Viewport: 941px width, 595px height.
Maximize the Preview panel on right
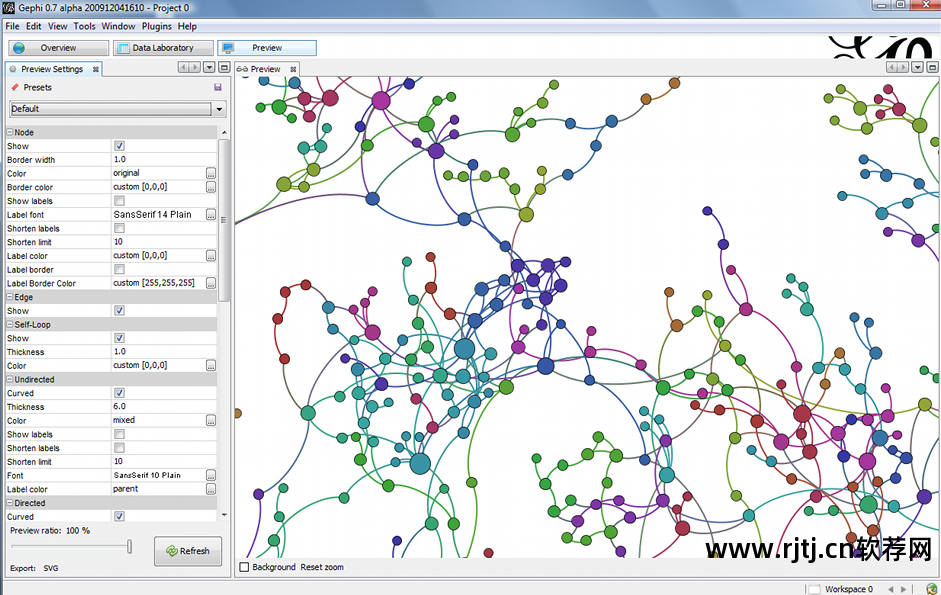(x=932, y=67)
